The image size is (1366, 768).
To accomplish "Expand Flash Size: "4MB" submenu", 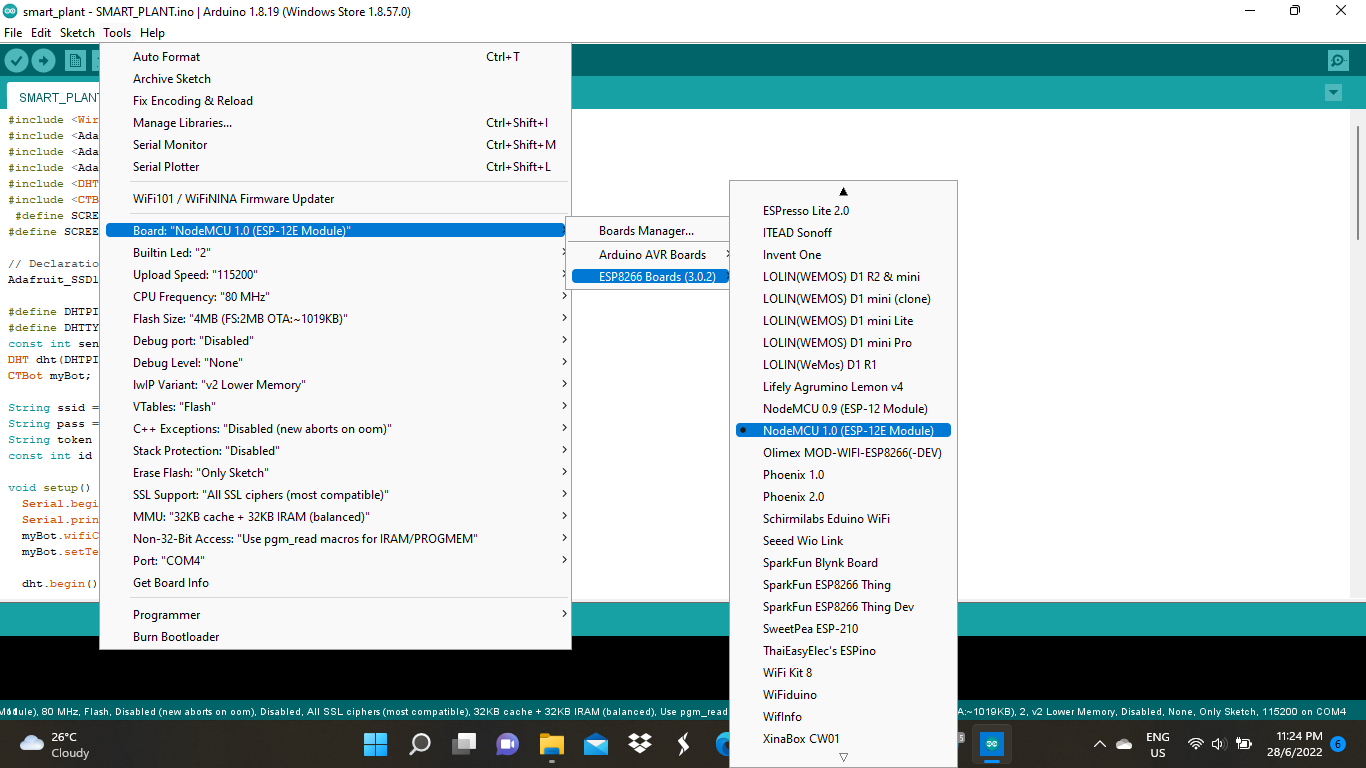I will click(336, 319).
